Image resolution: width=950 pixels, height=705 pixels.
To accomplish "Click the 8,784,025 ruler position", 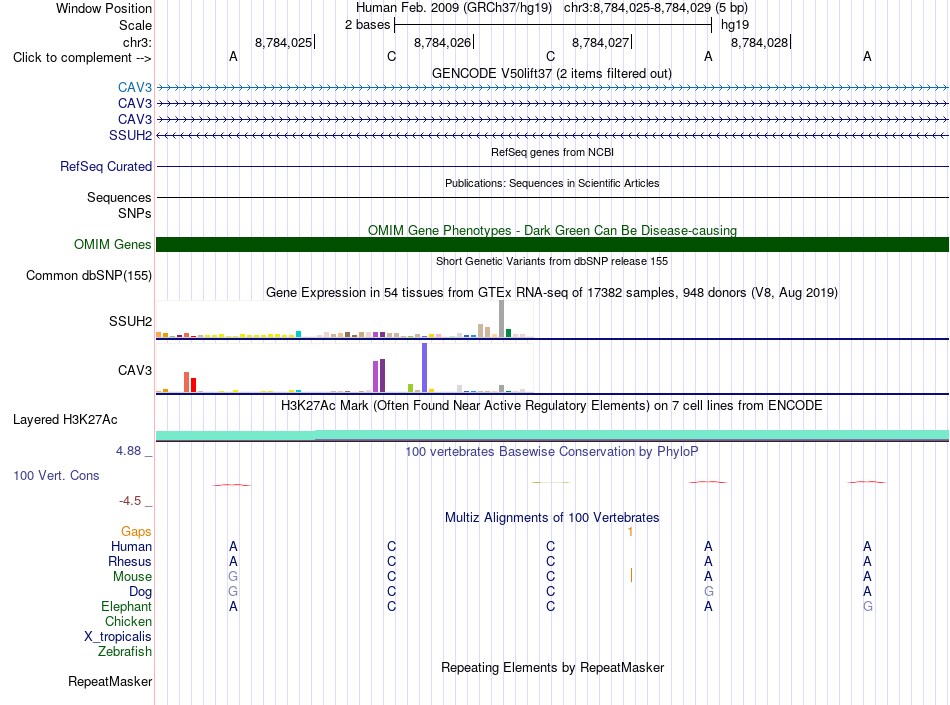I will (x=284, y=42).
